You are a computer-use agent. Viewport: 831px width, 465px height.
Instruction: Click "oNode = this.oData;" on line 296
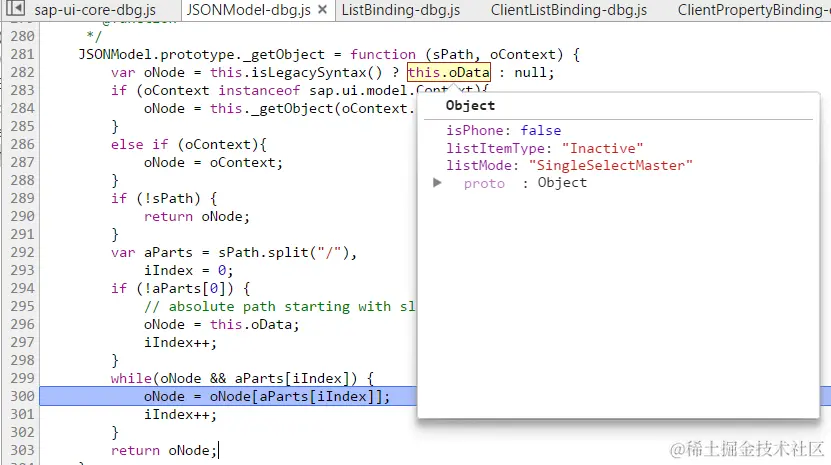222,324
